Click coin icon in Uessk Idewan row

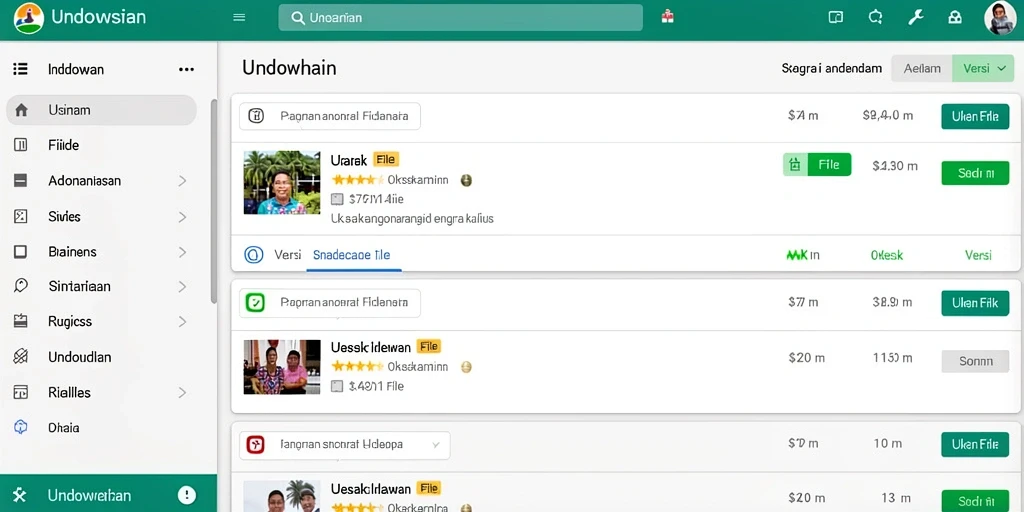coord(466,367)
